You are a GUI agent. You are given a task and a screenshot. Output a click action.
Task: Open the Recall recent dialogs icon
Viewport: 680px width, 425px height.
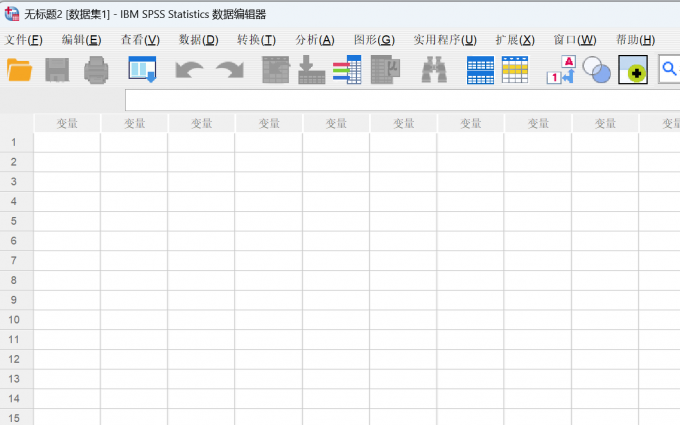142,69
